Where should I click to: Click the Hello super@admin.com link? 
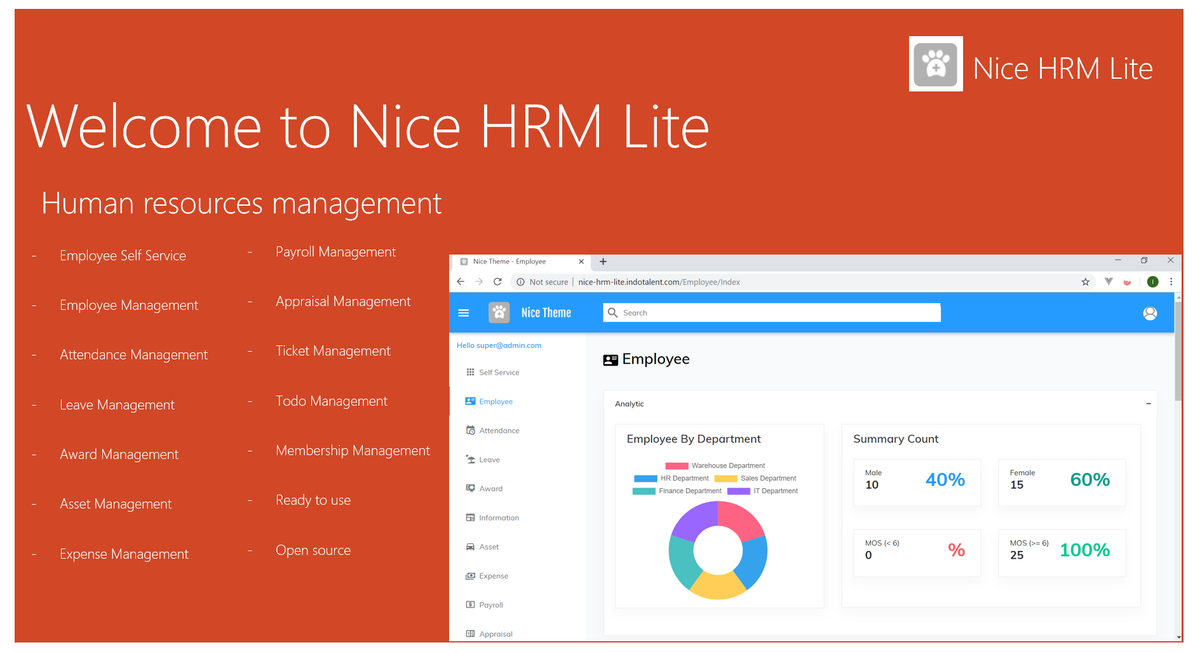(497, 344)
